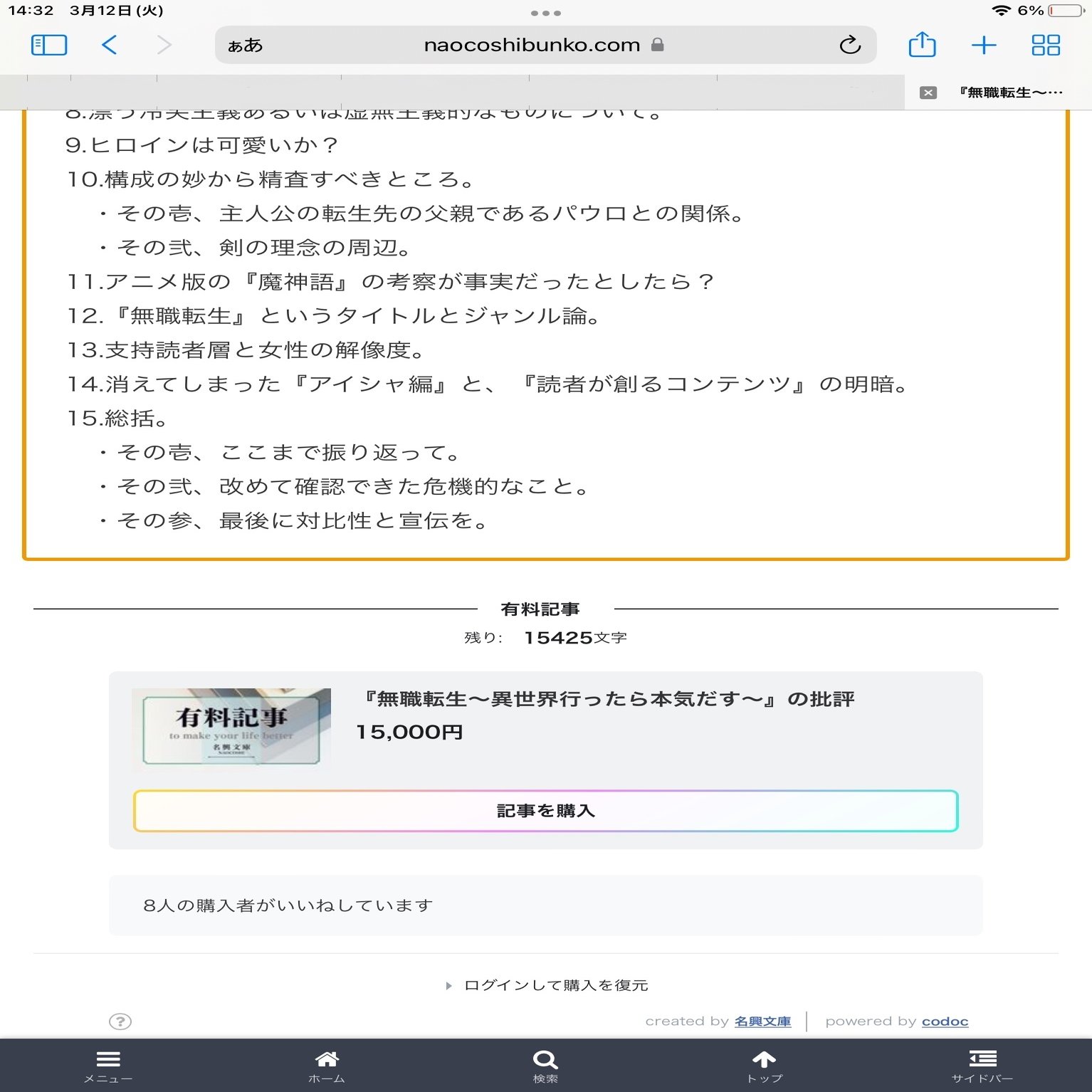Open the share sheet icon
This screenshot has width=1092, height=1092.
(x=922, y=44)
